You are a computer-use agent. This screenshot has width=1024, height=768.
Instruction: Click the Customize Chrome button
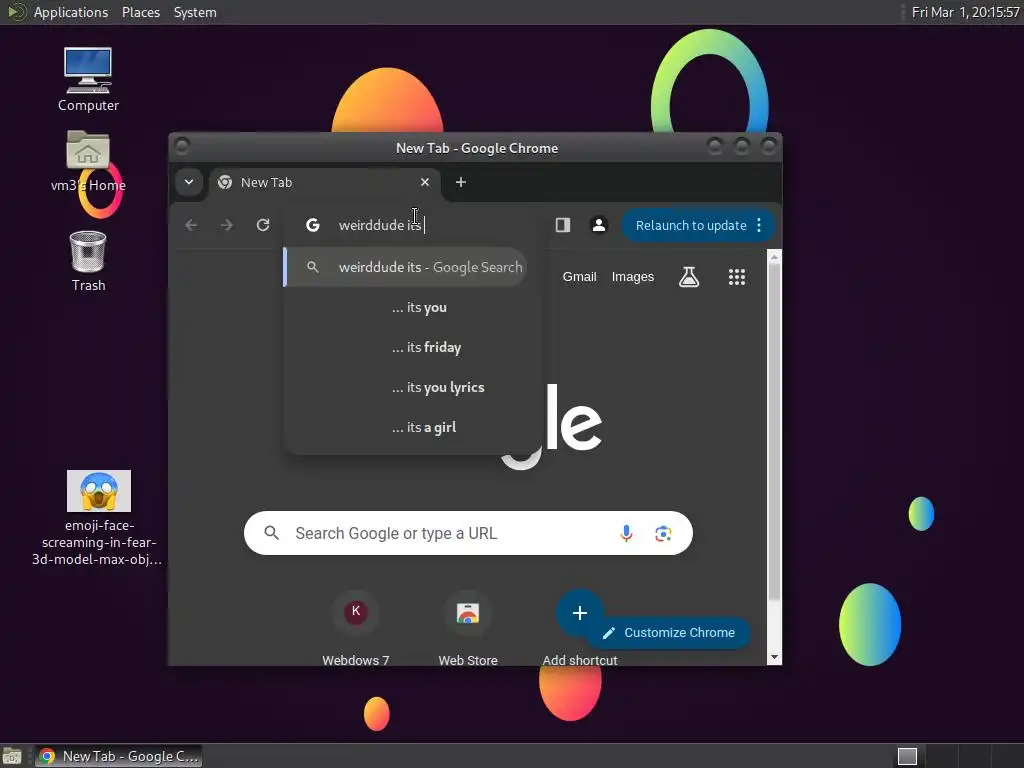click(669, 632)
